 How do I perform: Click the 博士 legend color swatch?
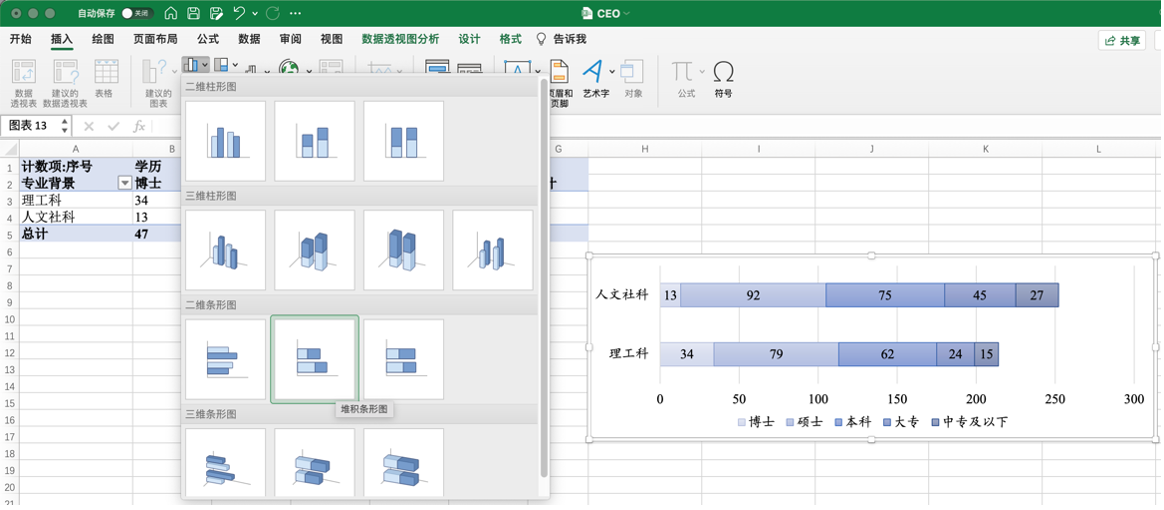741,422
